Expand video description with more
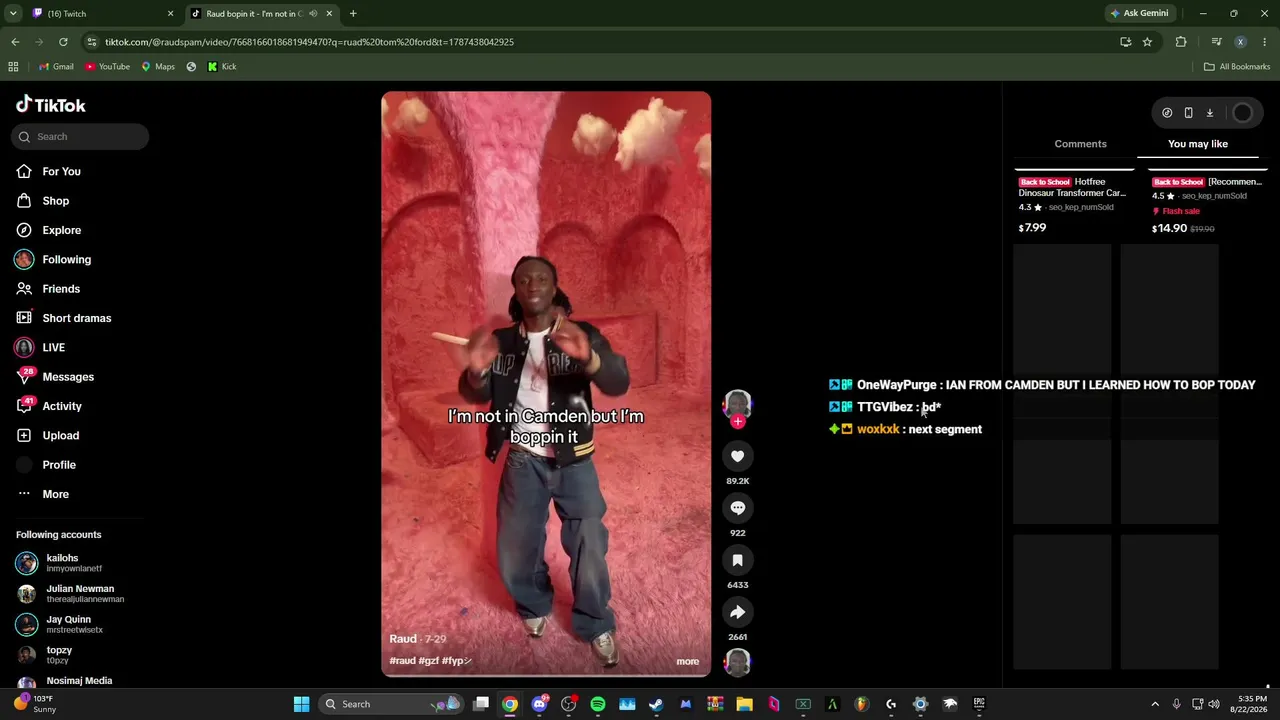Viewport: 1280px width, 720px height. (687, 661)
